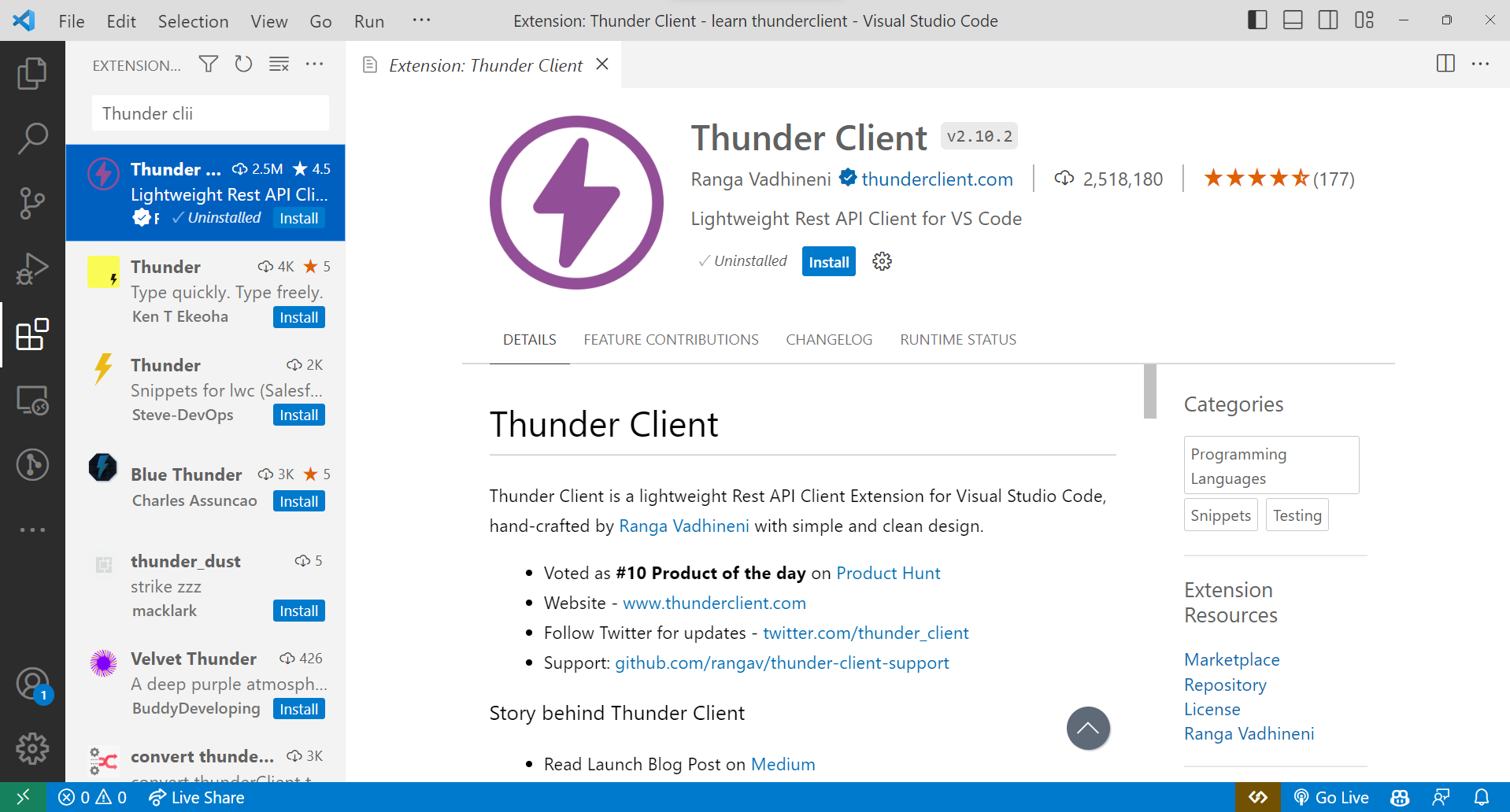Open the Copilot status icon
1510x812 pixels.
click(x=1400, y=797)
